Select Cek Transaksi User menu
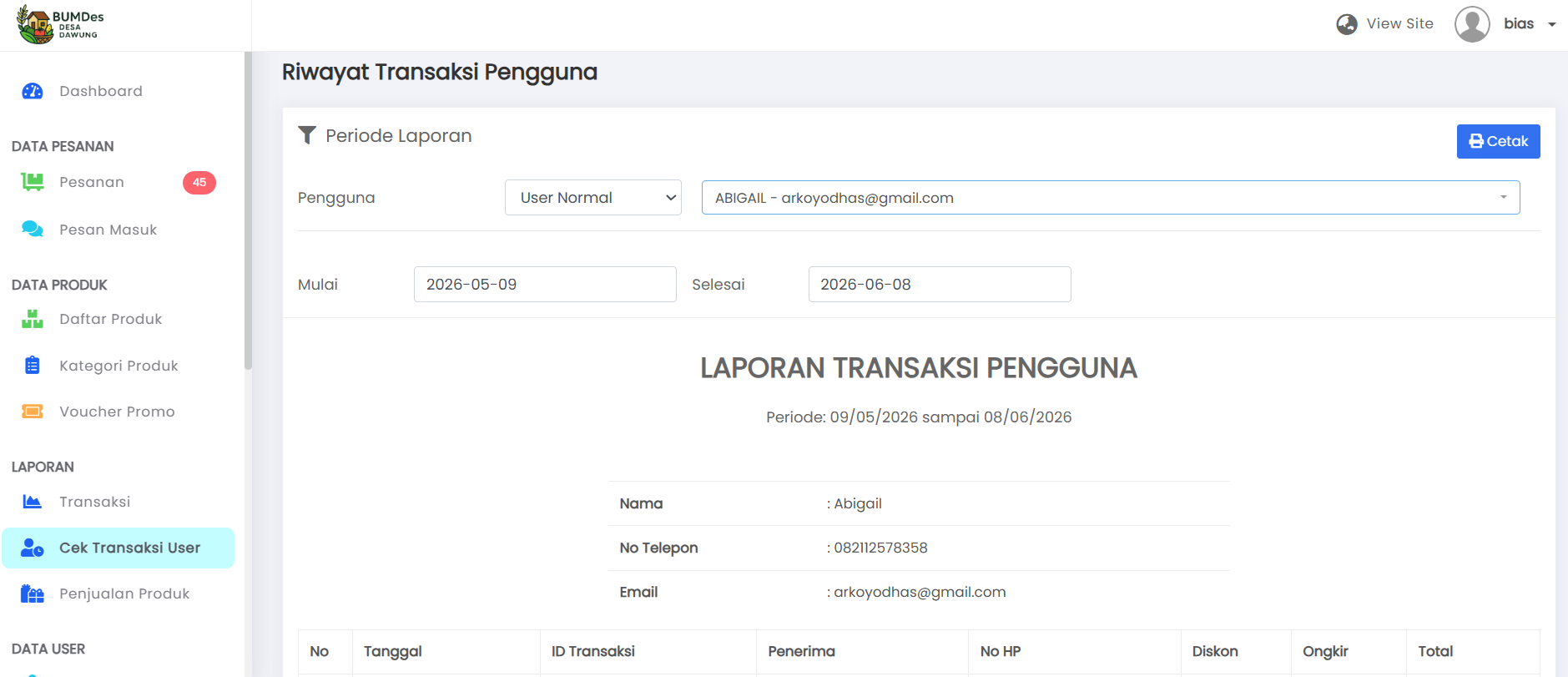This screenshot has width=1568, height=677. tap(118, 548)
